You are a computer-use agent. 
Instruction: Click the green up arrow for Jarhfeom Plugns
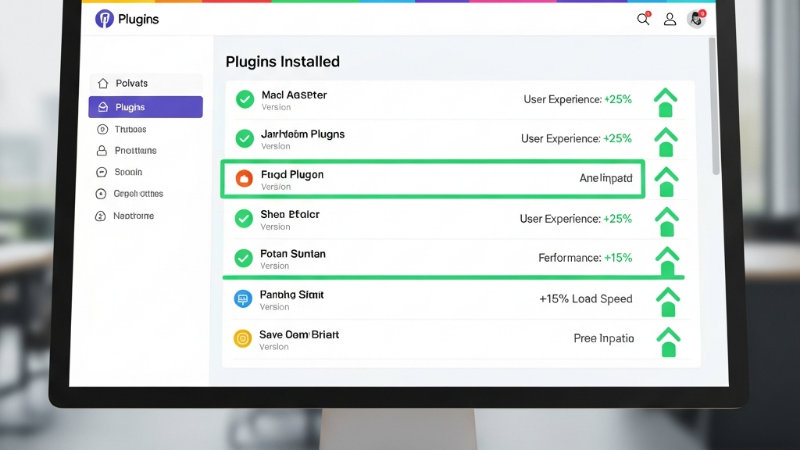pyautogui.click(x=666, y=142)
